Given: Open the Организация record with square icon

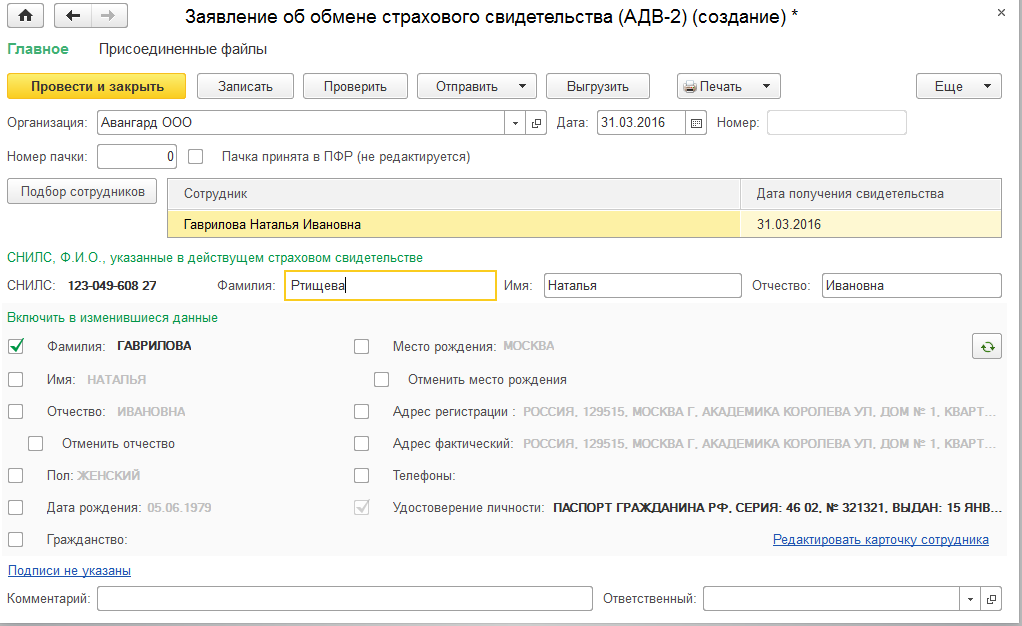Looking at the screenshot, I should [x=538, y=123].
